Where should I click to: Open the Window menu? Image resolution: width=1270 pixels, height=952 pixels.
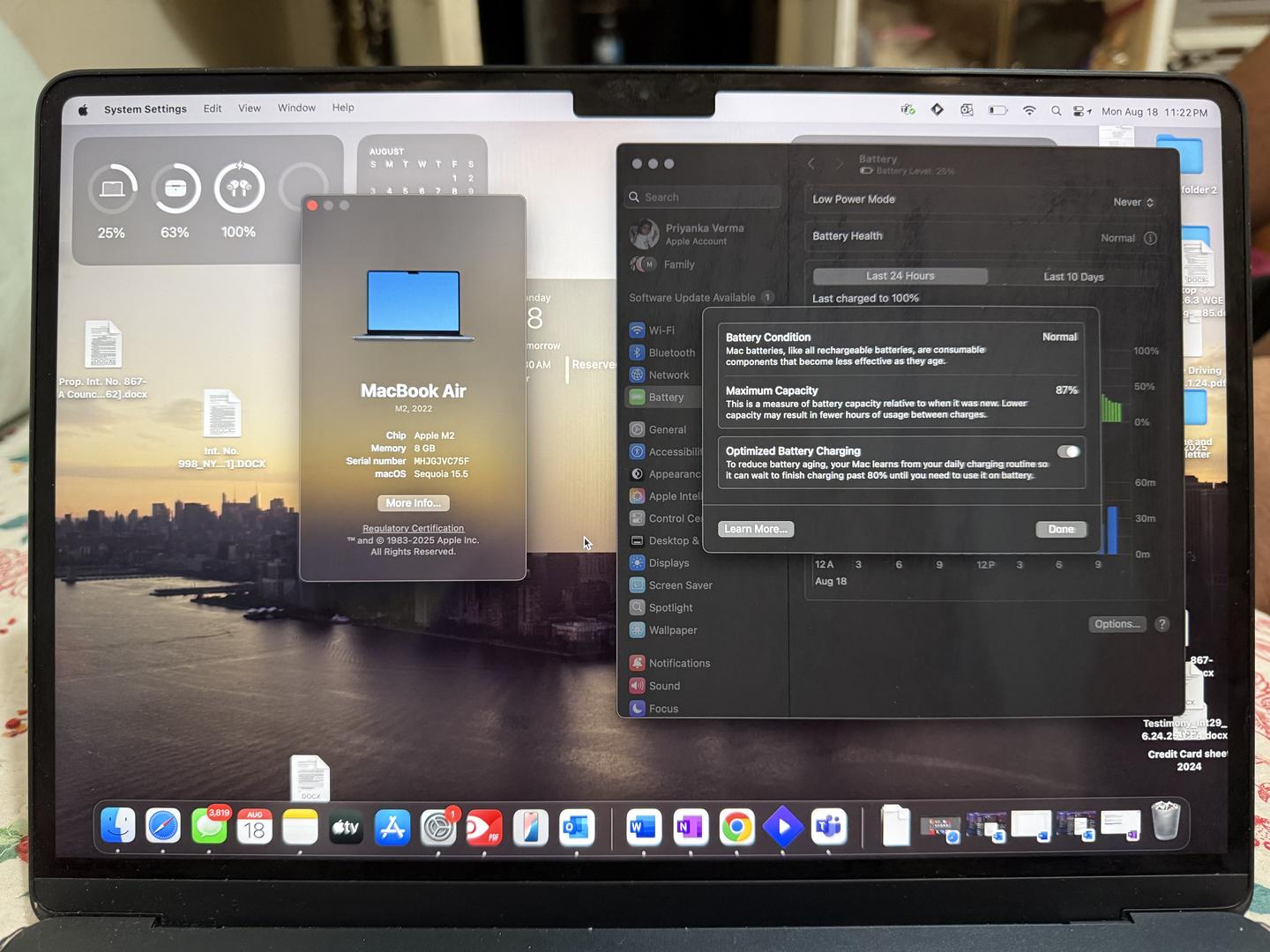click(x=296, y=108)
